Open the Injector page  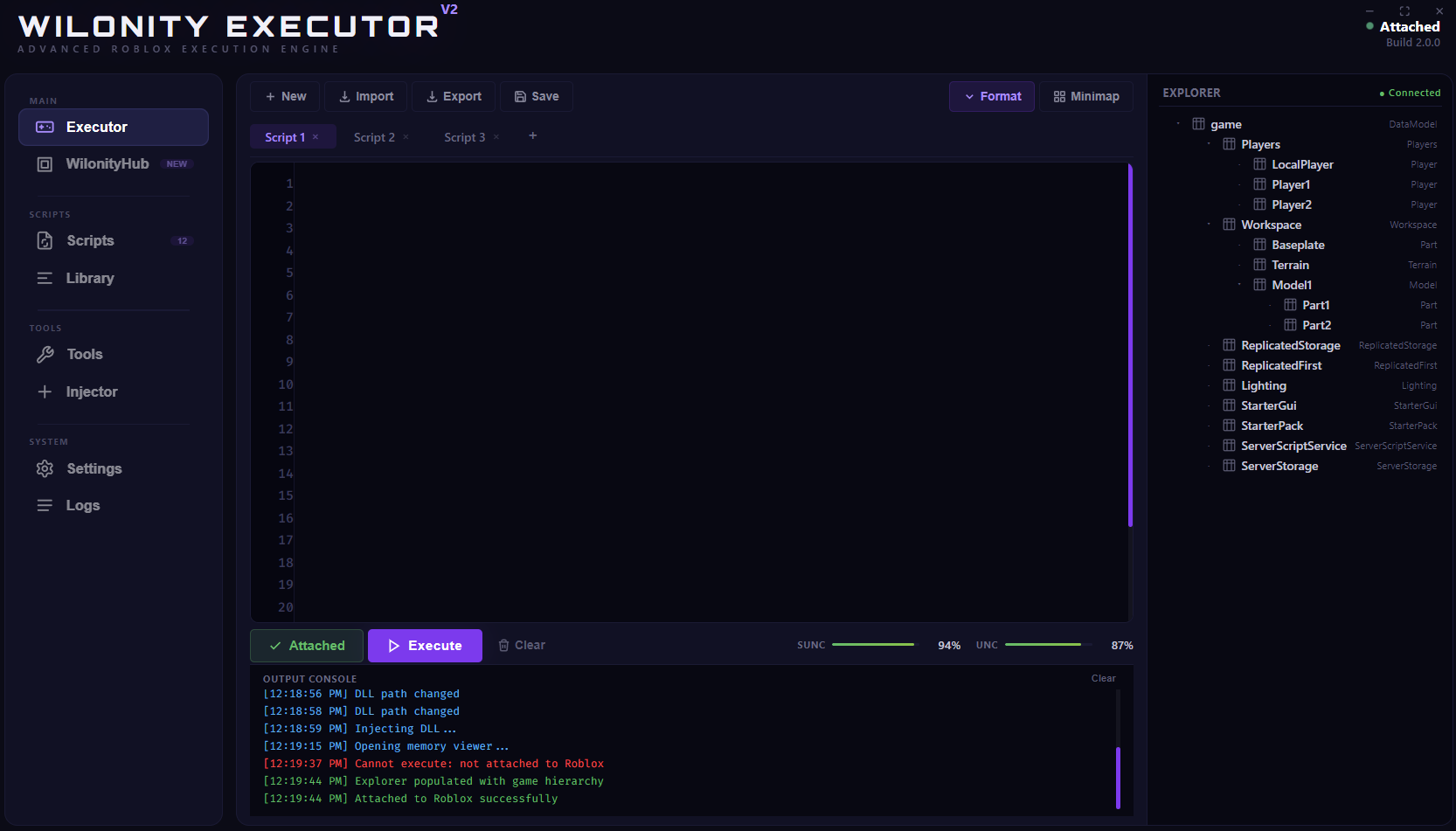point(114,391)
